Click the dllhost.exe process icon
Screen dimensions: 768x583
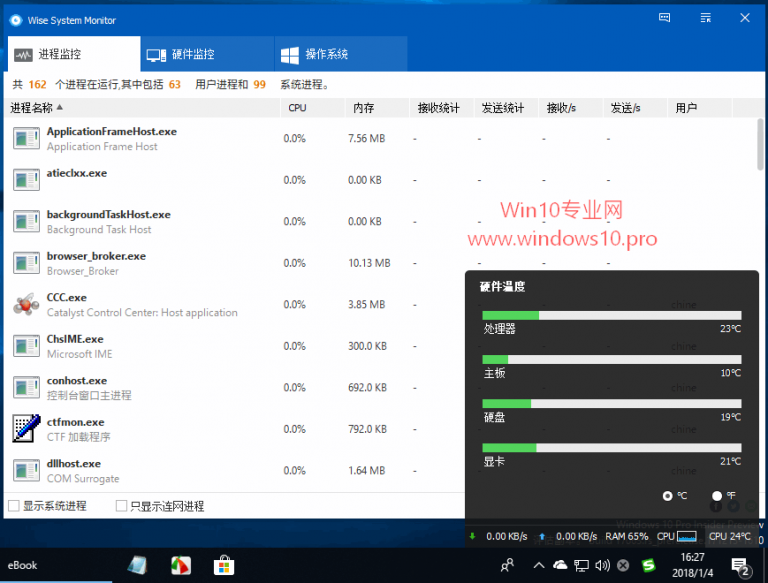click(x=26, y=470)
